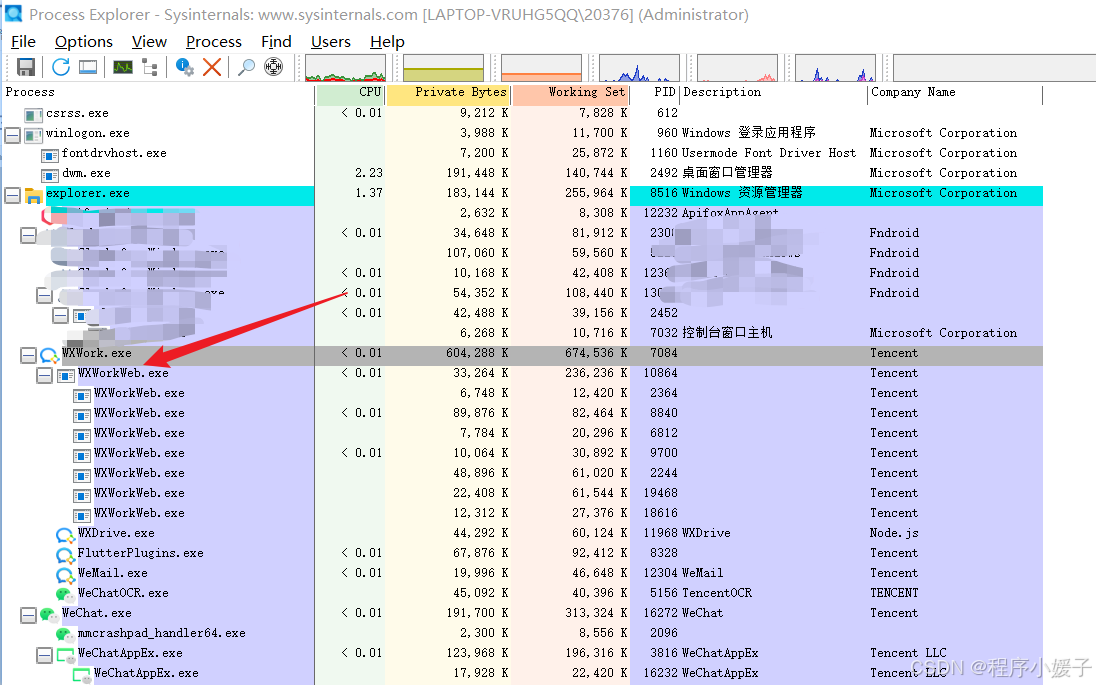
Task: Click the csrss.exe process icon
Action: 33,115
